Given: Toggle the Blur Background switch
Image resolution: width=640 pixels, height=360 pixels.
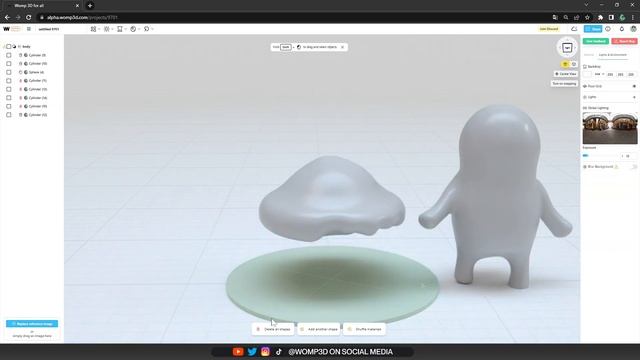Looking at the screenshot, I should click(633, 167).
